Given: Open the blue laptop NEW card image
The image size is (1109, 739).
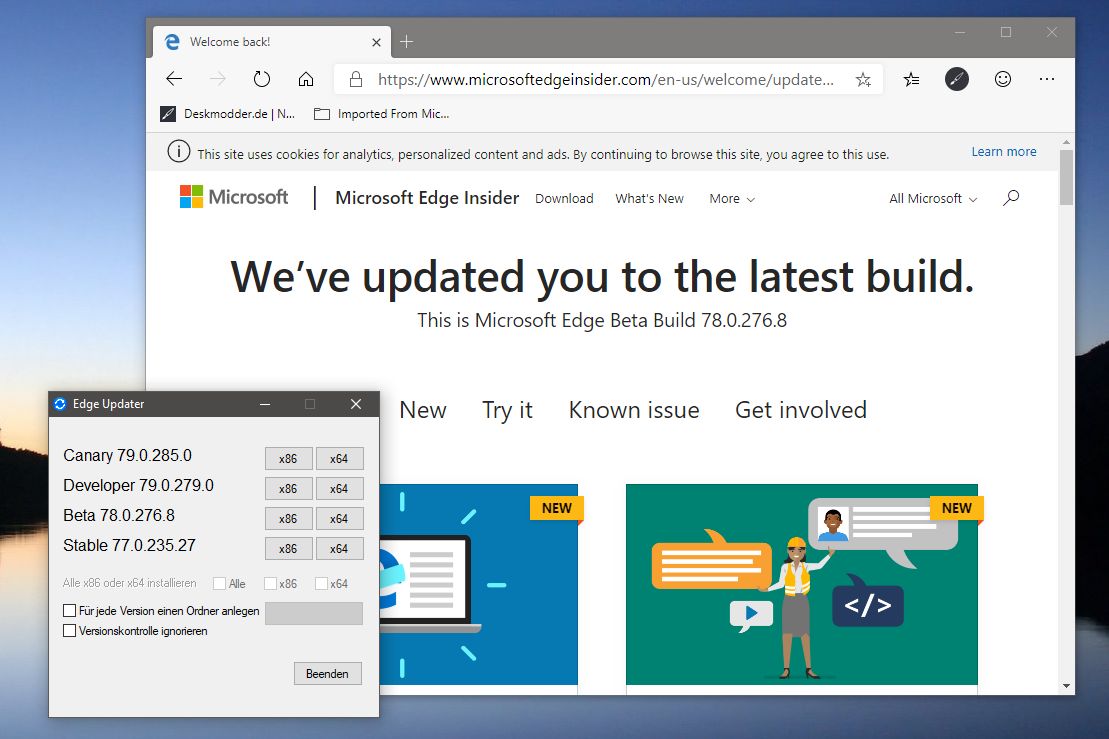Looking at the screenshot, I should click(x=479, y=584).
